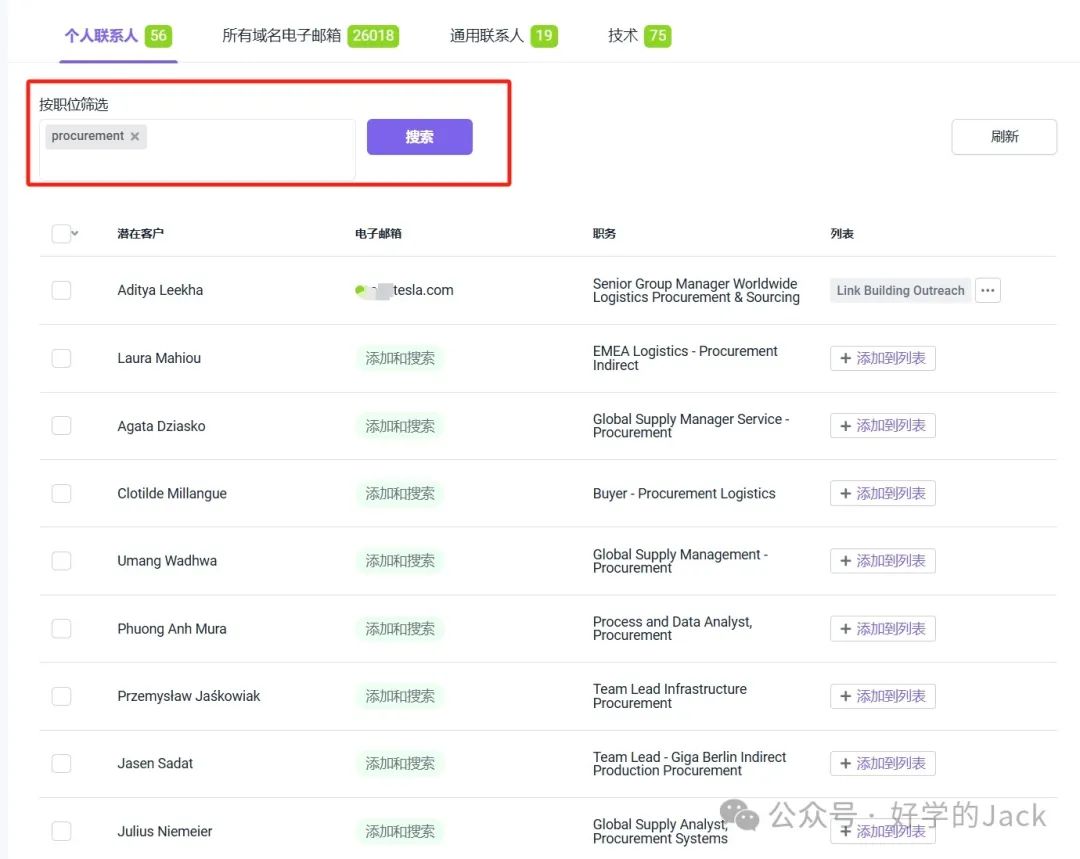Viewport: 1080px width, 859px height.
Task: Add Agata Dziasko to list
Action: [x=882, y=426]
